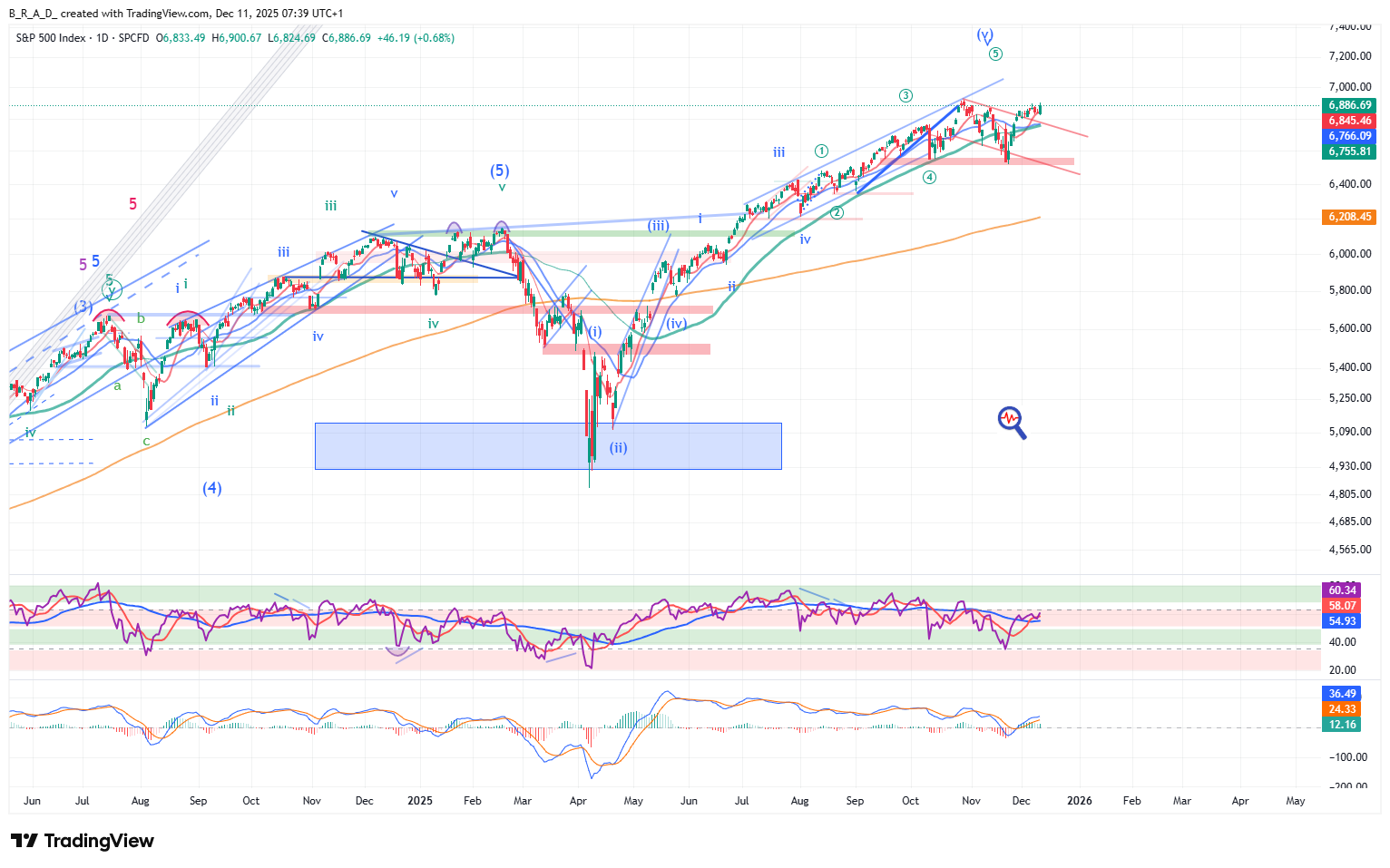The height and width of the screenshot is (868, 1390).
Task: Select the large blue shaded rectangle zone
Action: click(x=548, y=445)
